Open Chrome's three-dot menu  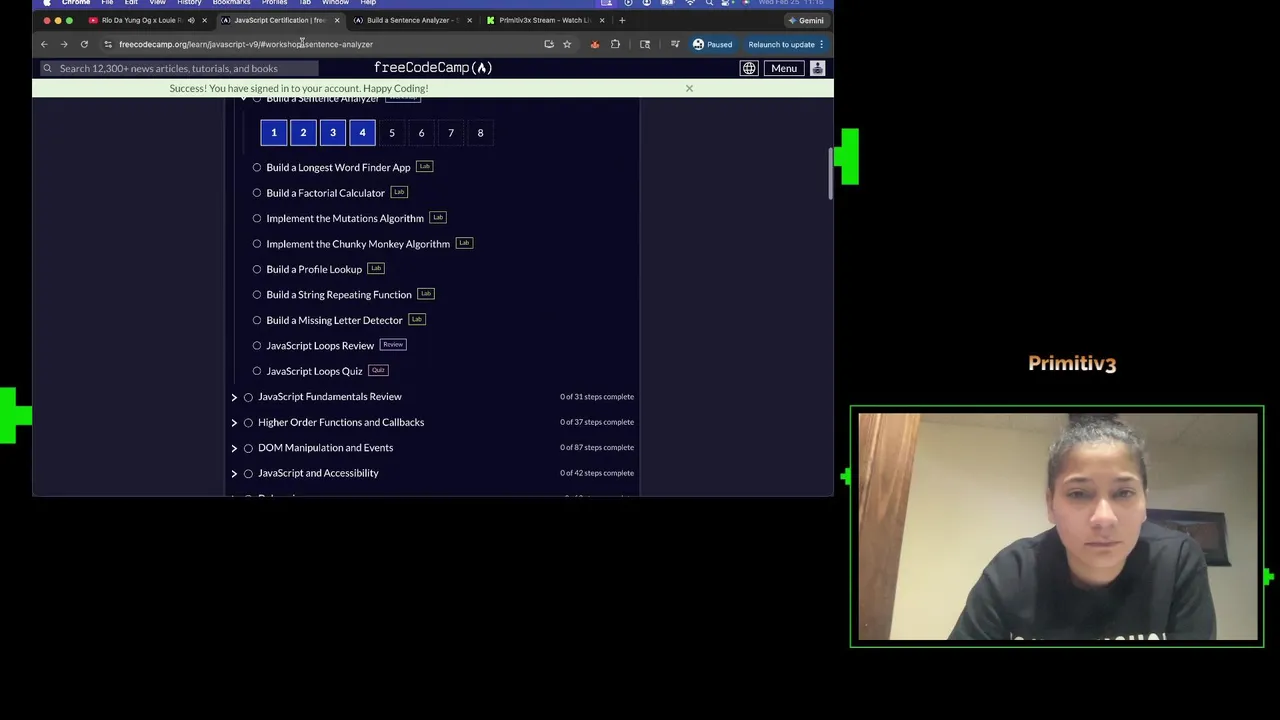822,44
